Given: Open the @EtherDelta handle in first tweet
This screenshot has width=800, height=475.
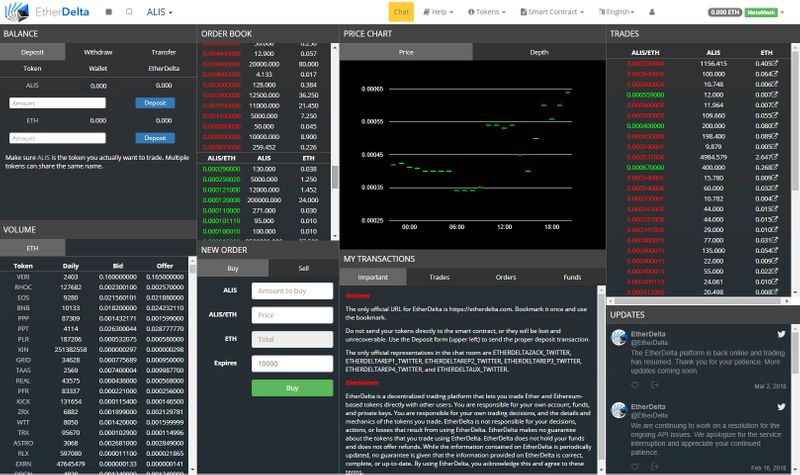Looking at the screenshot, I should [649, 343].
